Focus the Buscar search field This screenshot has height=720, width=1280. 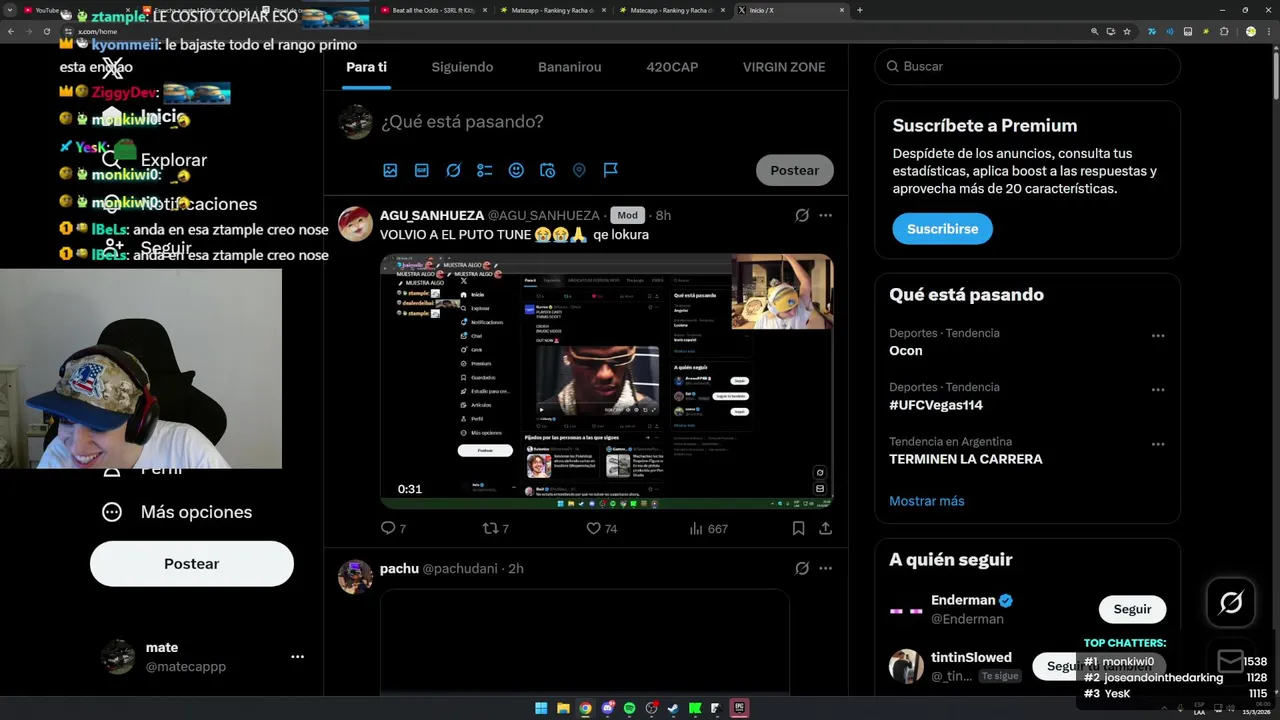tap(1027, 66)
